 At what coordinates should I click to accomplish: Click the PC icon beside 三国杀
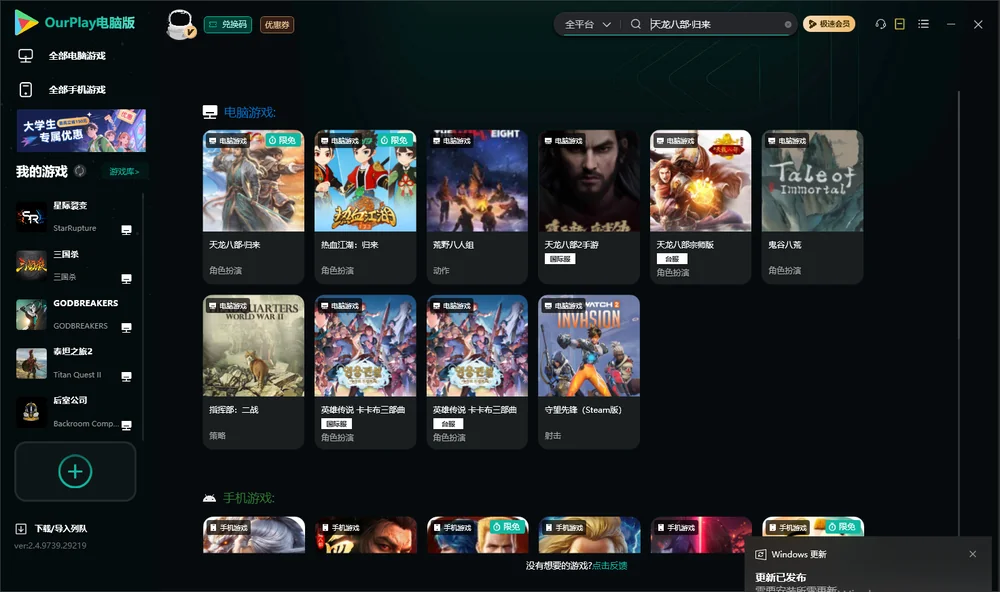126,279
